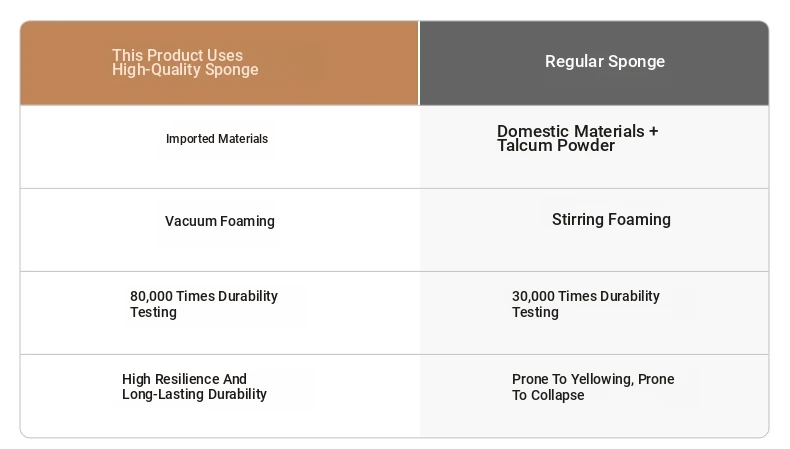The width and height of the screenshot is (790, 449).
Task: Click the 'Regular Sponge' column header
Action: pos(604,62)
